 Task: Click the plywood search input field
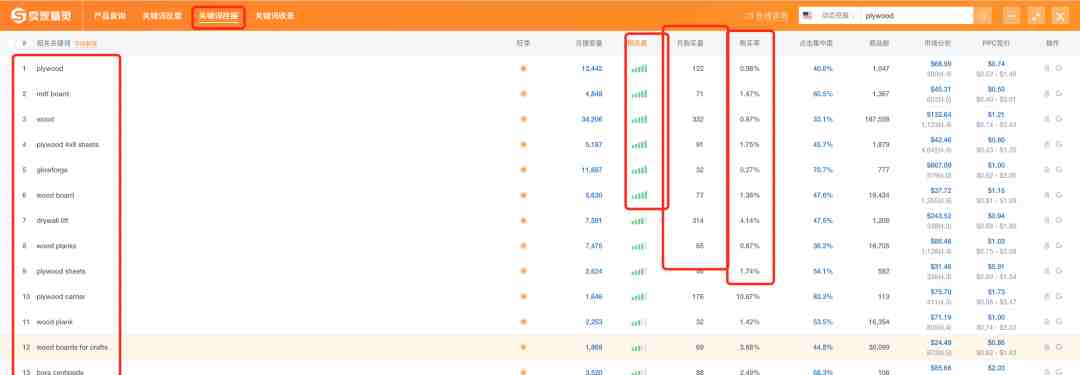tap(917, 16)
